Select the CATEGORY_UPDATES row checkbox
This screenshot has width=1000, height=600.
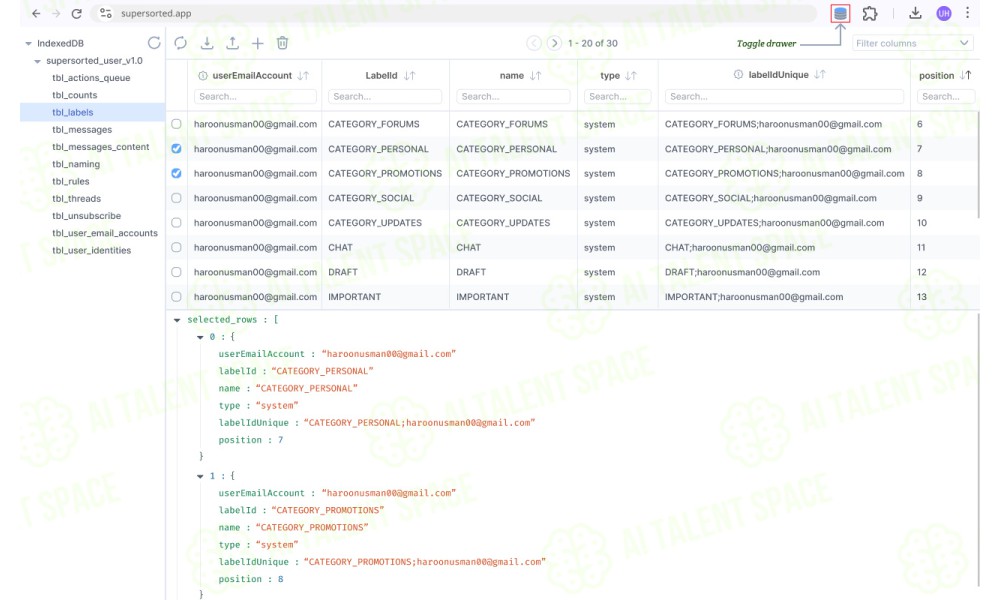coord(176,223)
